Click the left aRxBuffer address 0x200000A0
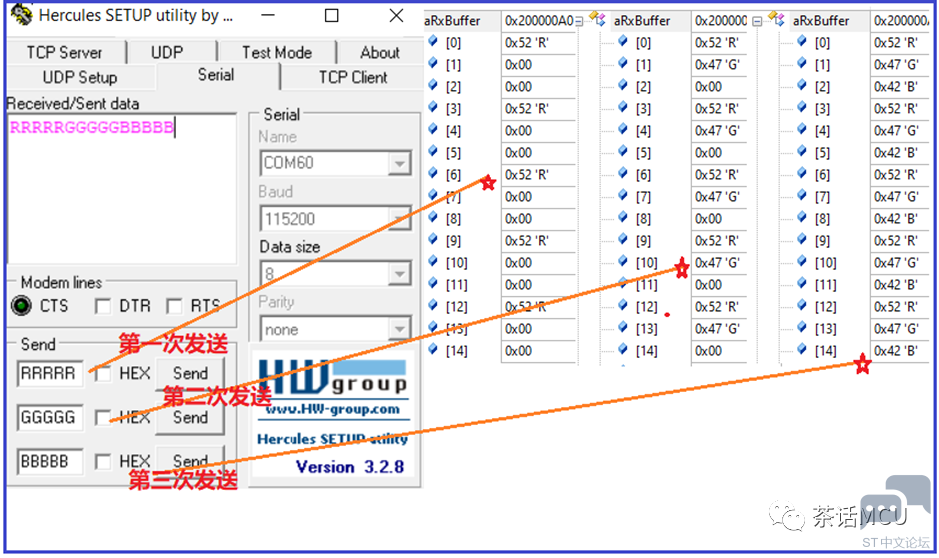 pos(539,21)
